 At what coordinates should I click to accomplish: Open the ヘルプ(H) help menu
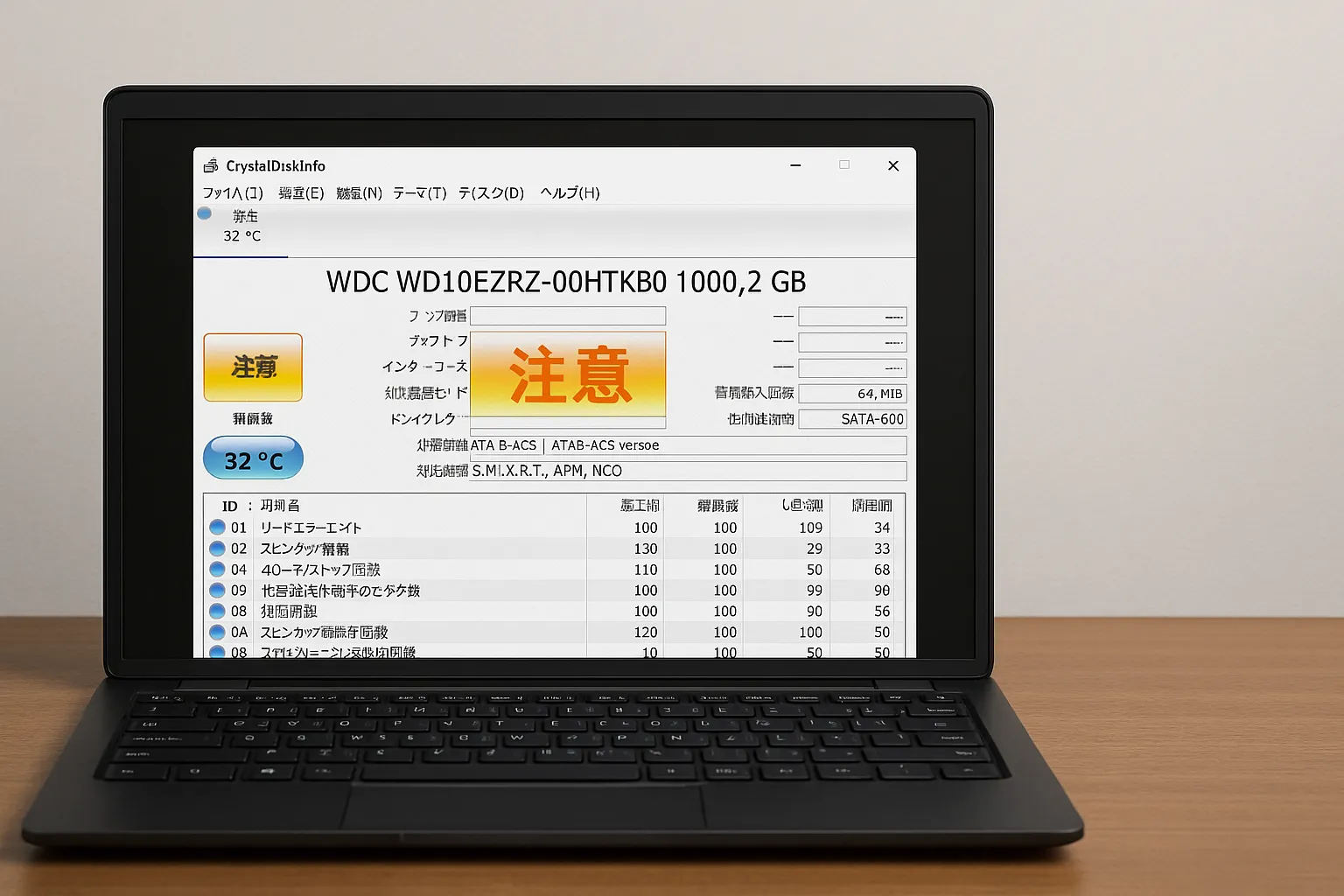(570, 192)
